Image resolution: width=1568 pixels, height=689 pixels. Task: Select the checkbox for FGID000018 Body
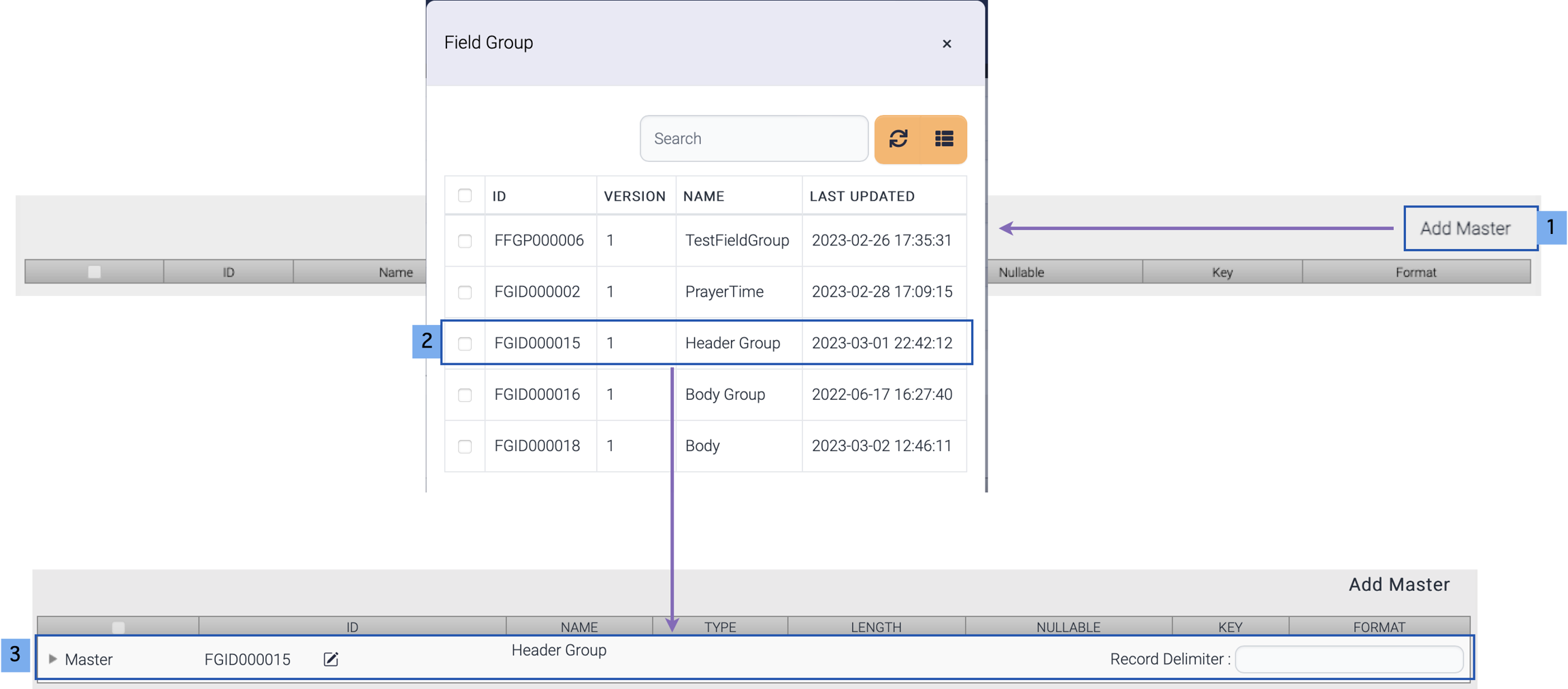tap(465, 446)
